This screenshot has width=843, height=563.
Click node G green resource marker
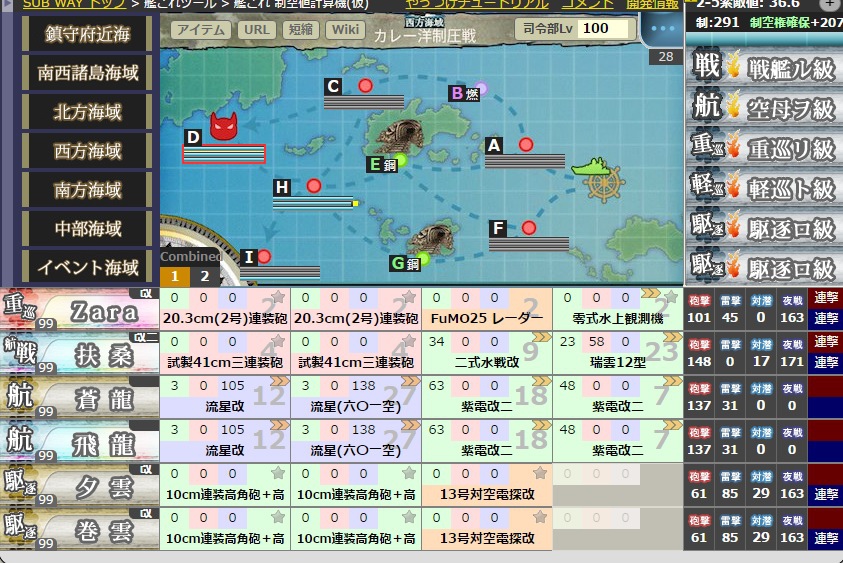[x=423, y=259]
